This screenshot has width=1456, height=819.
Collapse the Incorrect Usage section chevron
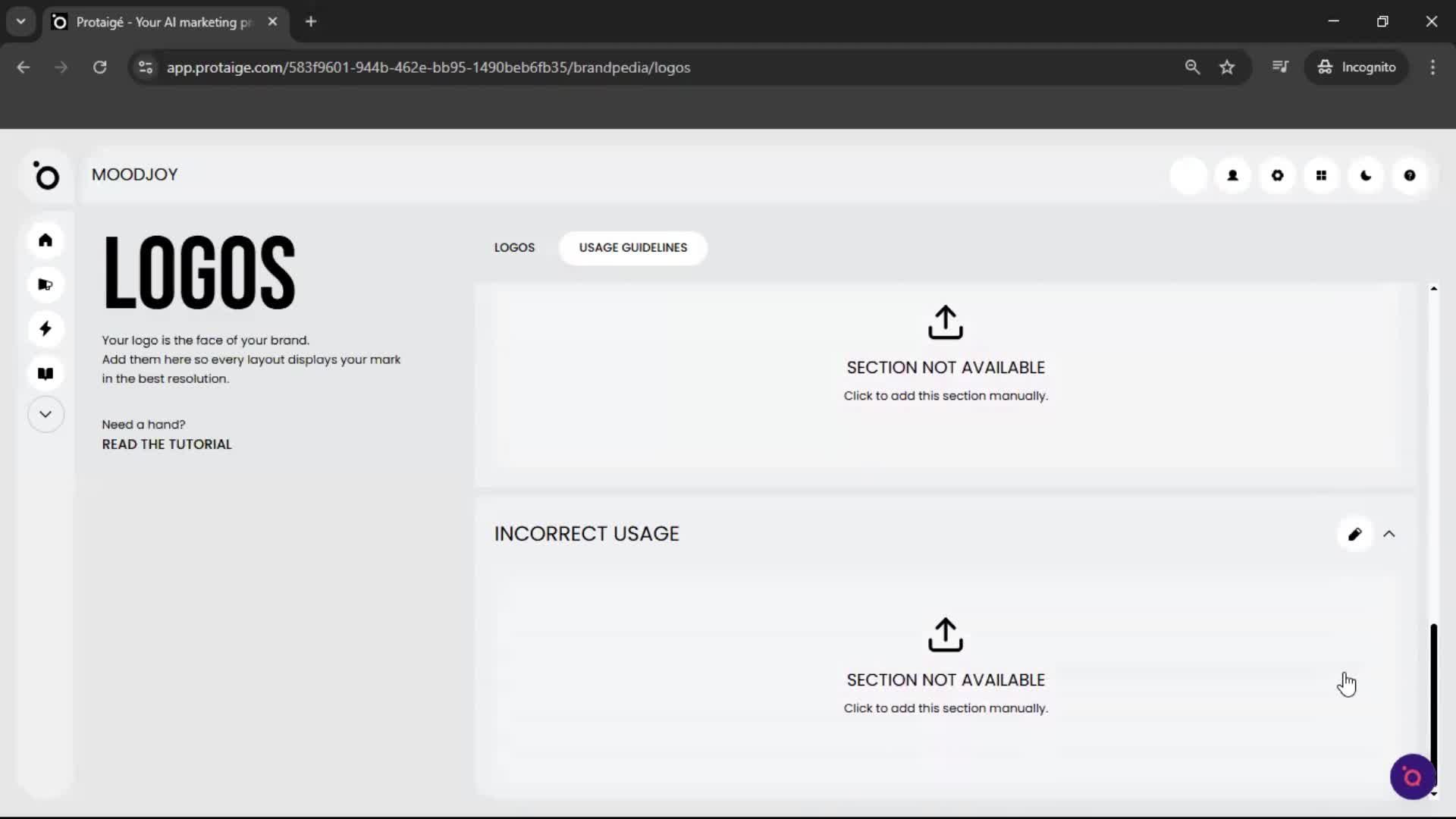point(1389,534)
